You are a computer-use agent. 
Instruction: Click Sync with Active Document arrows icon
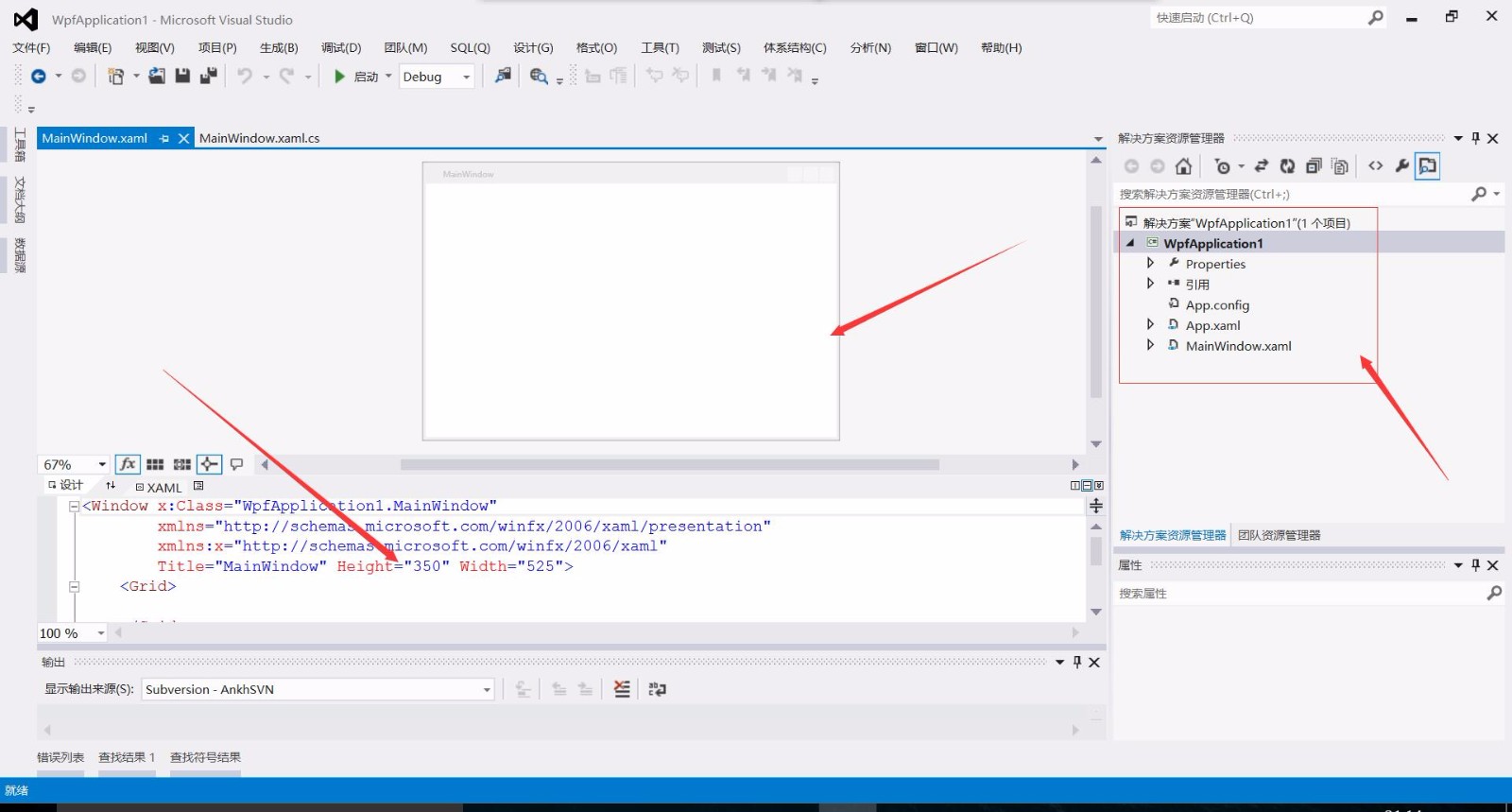coord(1261,166)
